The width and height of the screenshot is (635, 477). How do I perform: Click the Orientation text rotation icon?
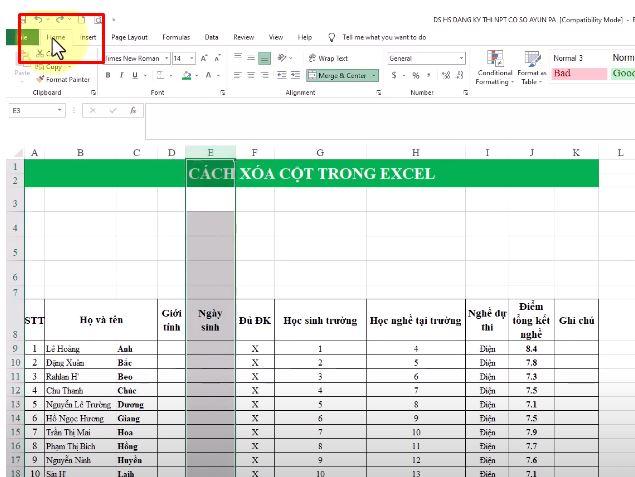(x=282, y=58)
